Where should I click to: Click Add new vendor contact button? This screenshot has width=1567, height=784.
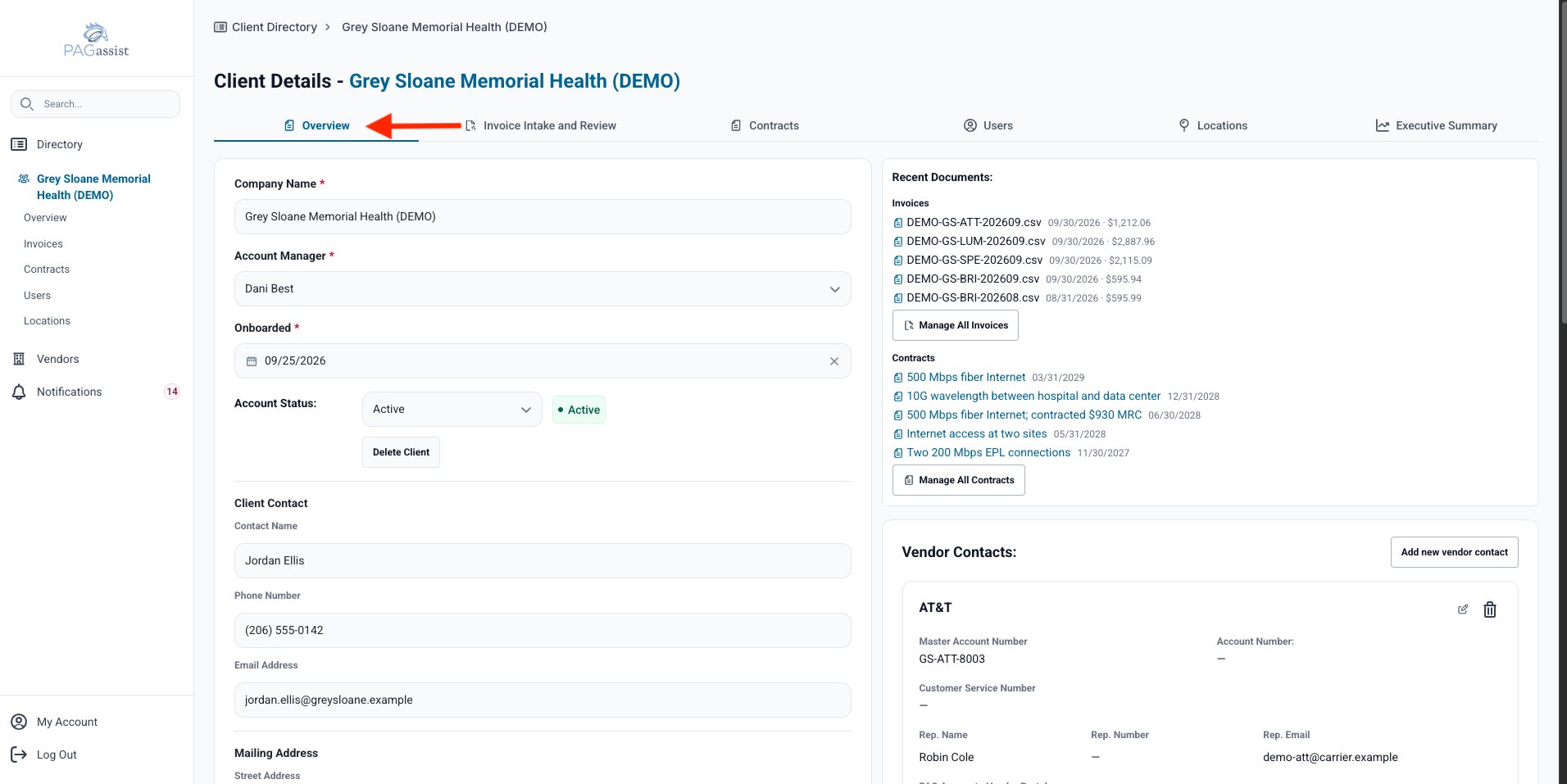1455,552
